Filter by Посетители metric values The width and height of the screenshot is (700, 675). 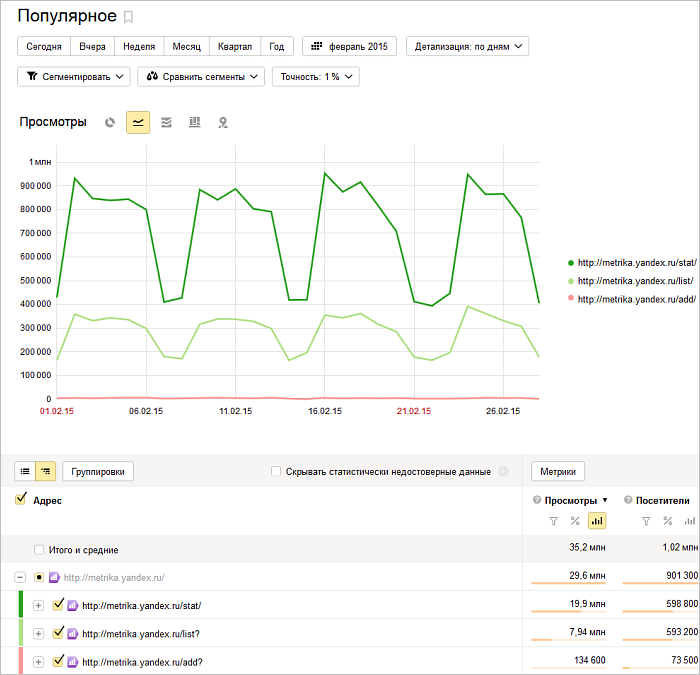(646, 521)
